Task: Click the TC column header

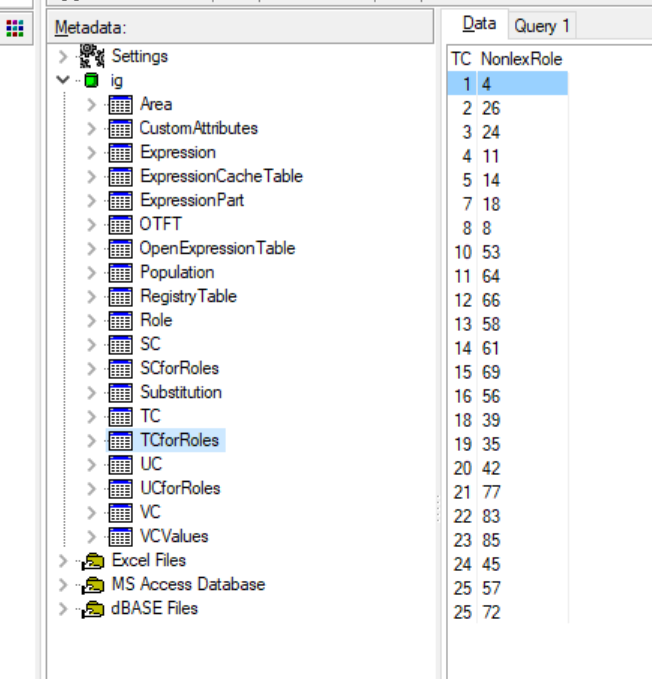Action: [x=460, y=59]
